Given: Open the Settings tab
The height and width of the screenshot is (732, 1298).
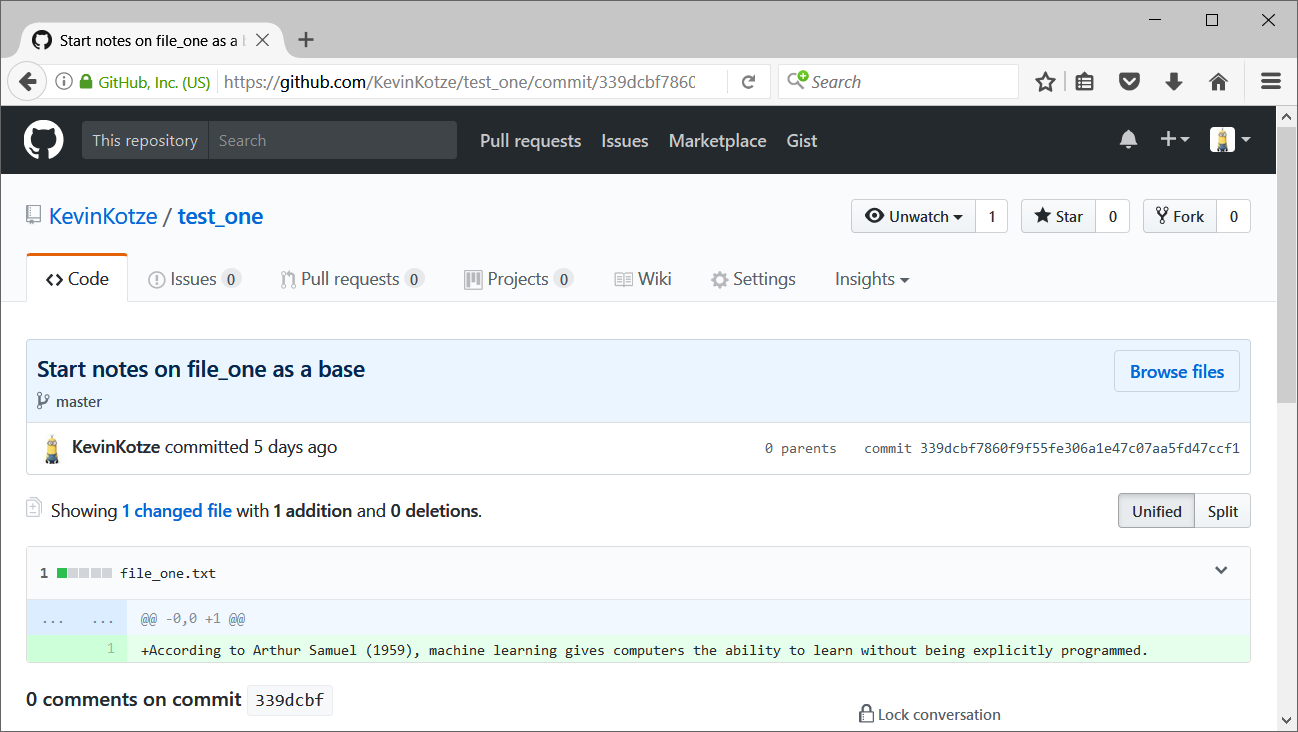Looking at the screenshot, I should point(753,279).
